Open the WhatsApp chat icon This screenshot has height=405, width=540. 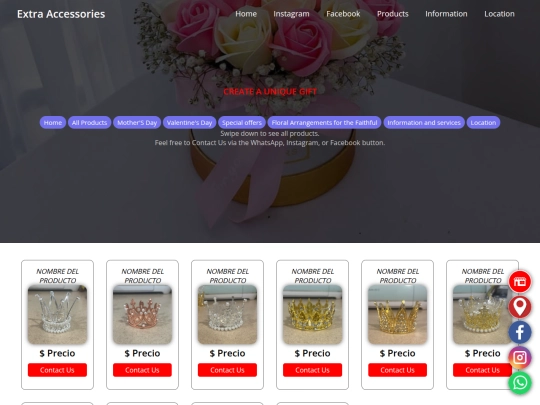(520, 383)
